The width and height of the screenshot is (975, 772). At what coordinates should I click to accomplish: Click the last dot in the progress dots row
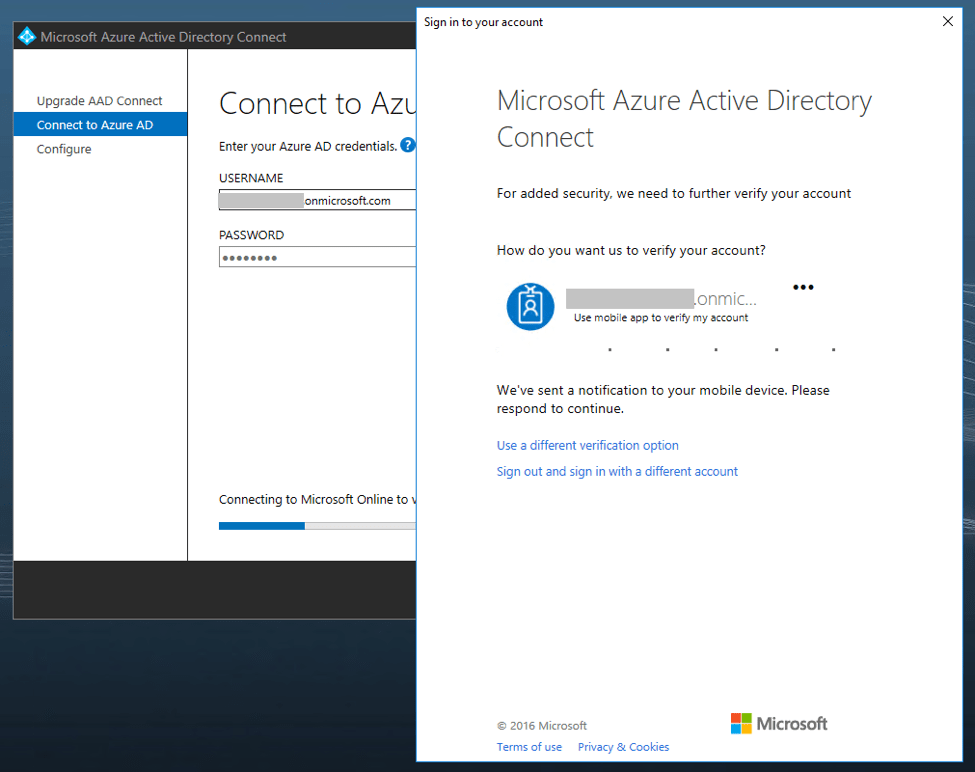[833, 351]
